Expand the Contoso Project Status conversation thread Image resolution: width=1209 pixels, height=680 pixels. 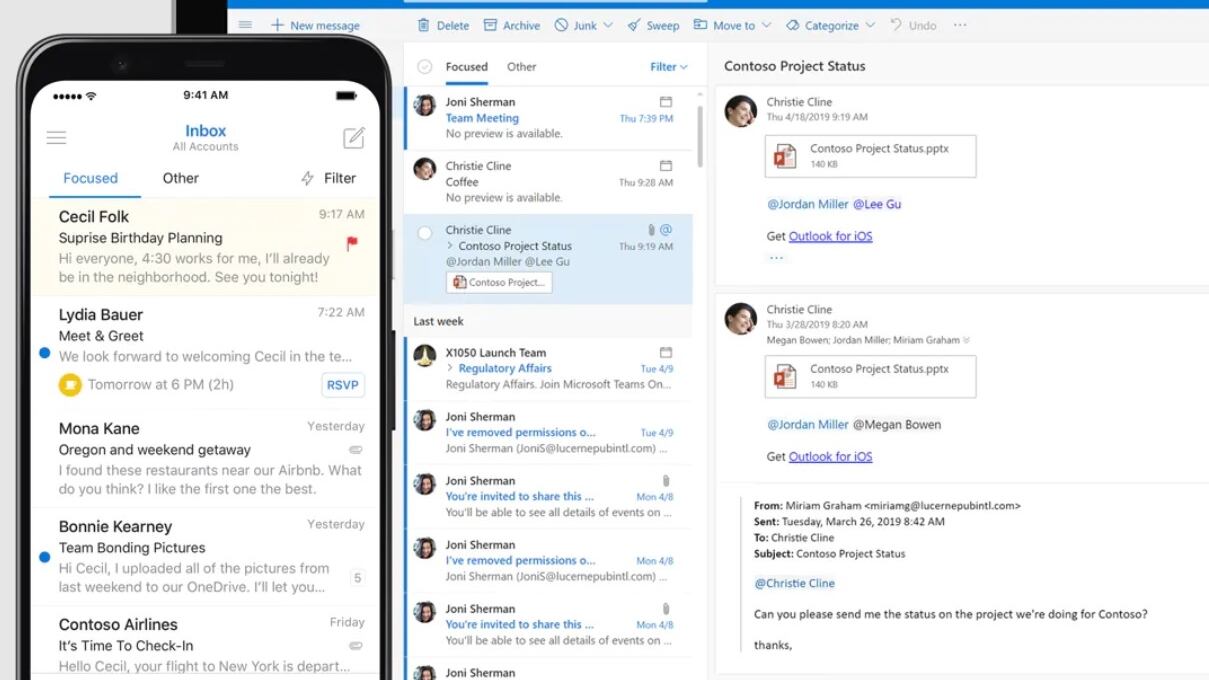[x=450, y=246]
